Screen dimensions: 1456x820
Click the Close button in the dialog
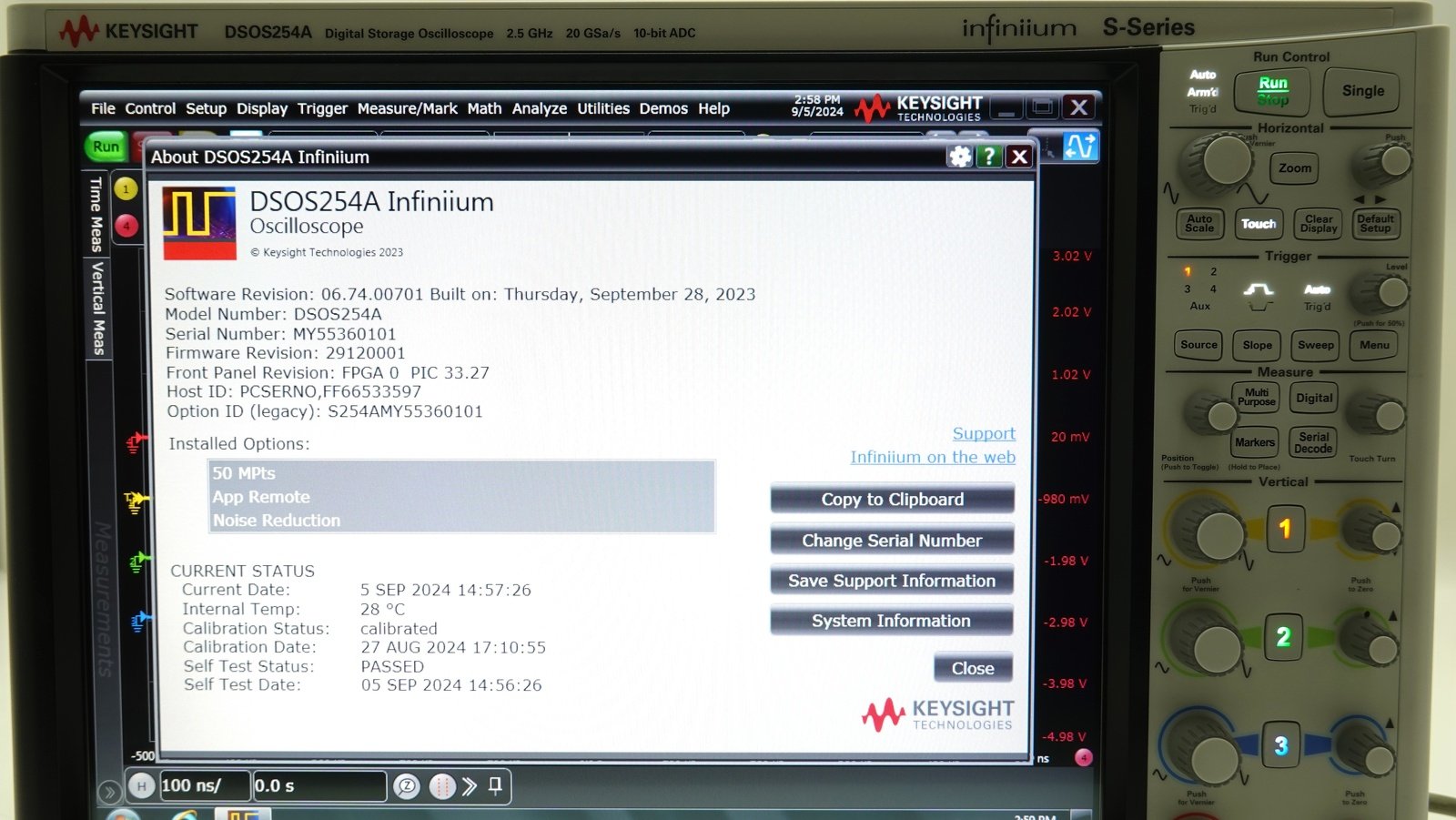pyautogui.click(x=973, y=668)
